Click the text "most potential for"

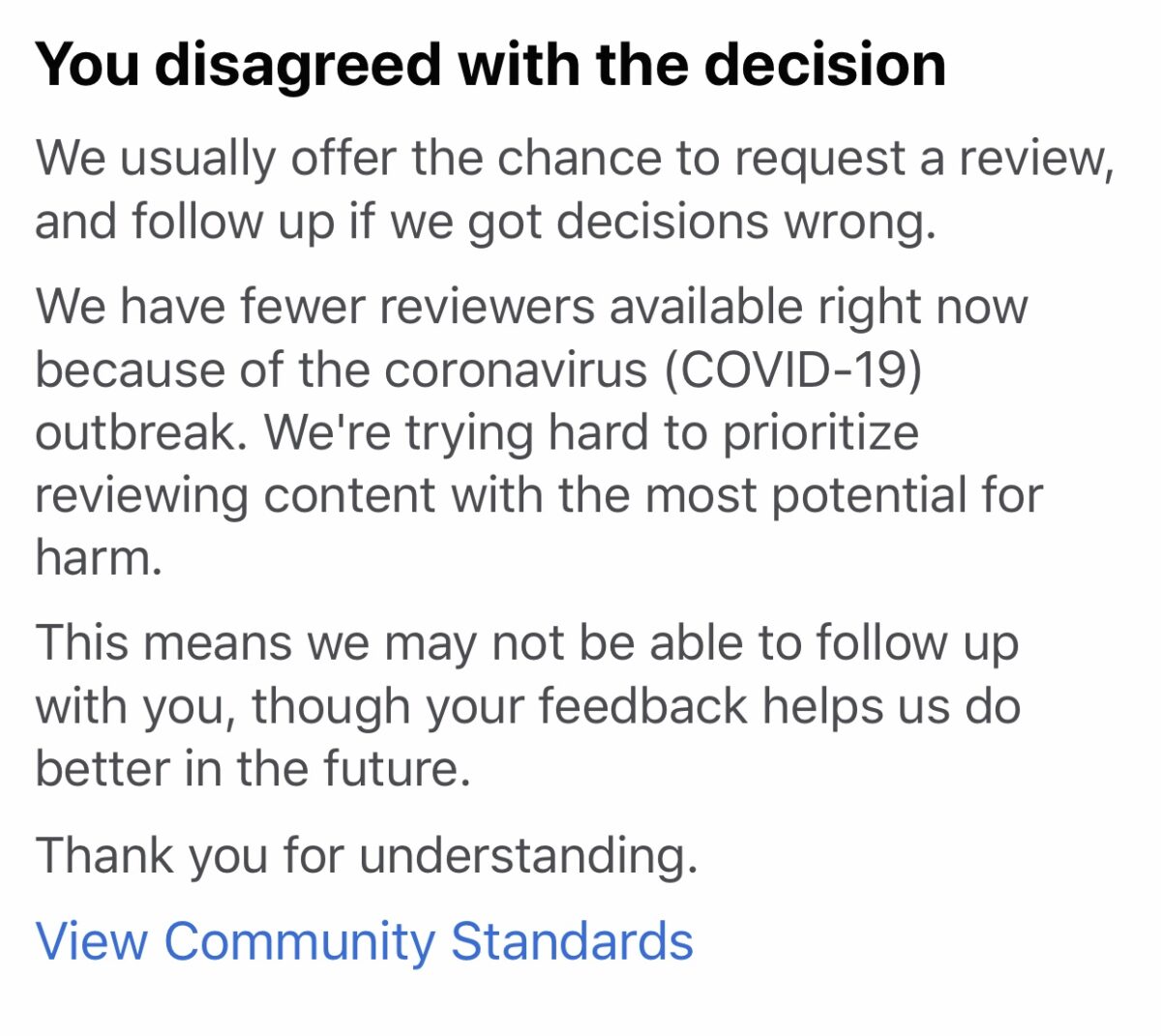tap(844, 495)
